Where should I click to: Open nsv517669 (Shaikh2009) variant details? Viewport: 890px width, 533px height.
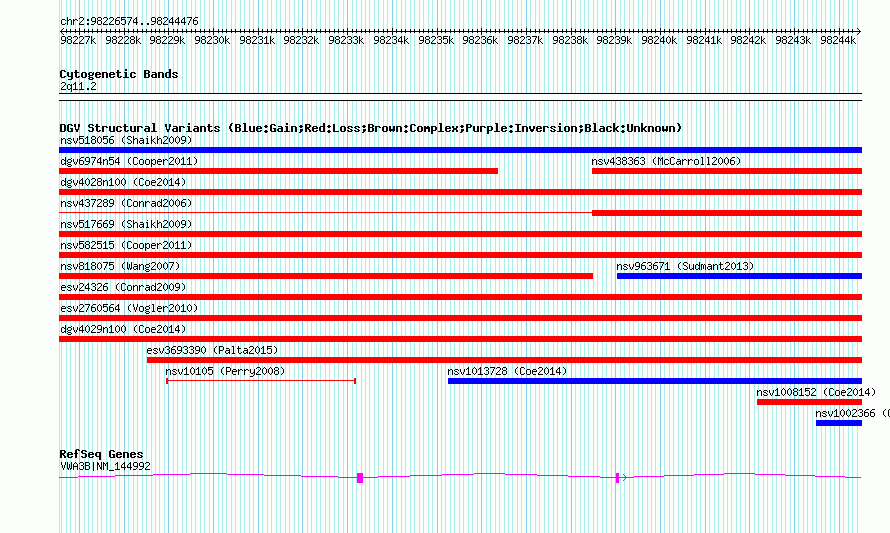click(126, 224)
